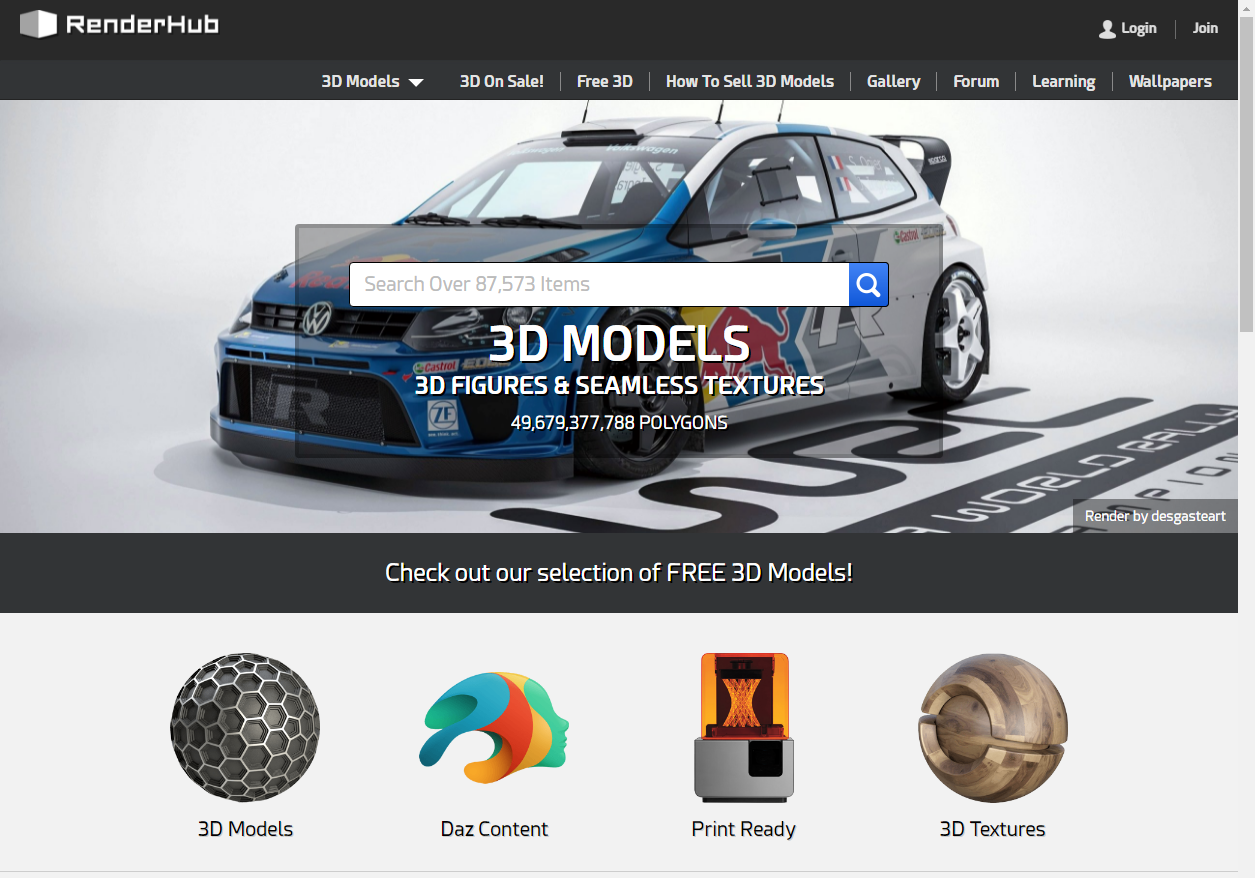Click the FREE 3D Models banner text

619,572
